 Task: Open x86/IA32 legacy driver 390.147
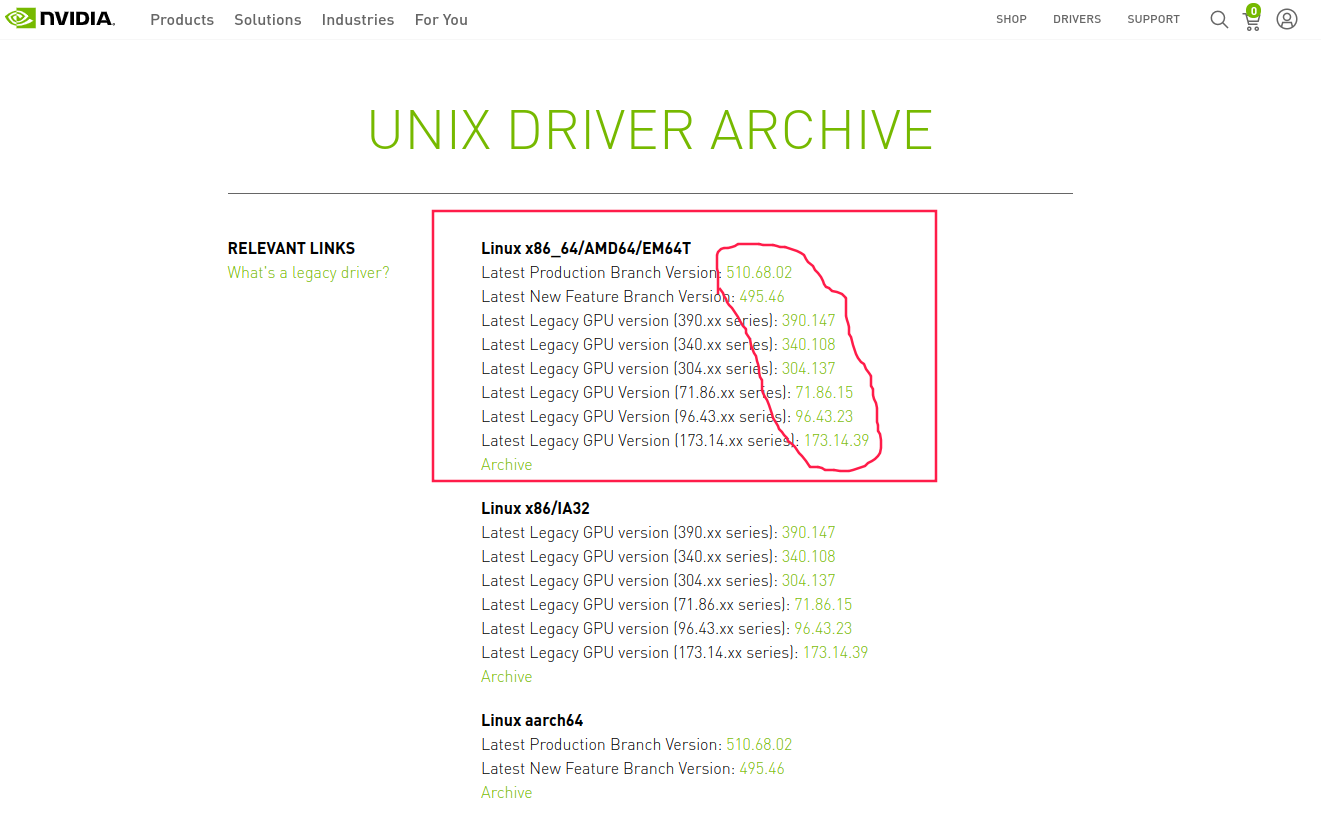[808, 533]
